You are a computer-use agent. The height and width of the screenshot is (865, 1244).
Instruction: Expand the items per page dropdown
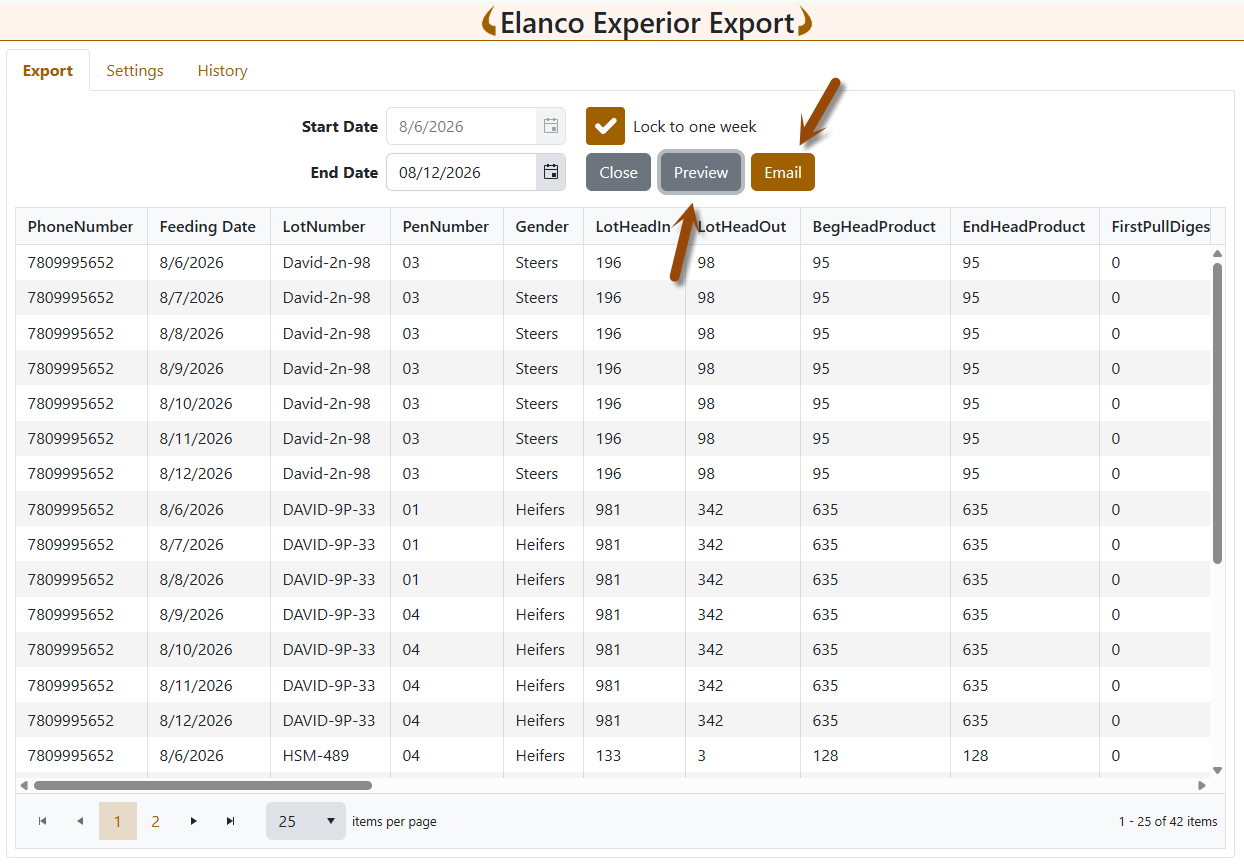point(305,821)
